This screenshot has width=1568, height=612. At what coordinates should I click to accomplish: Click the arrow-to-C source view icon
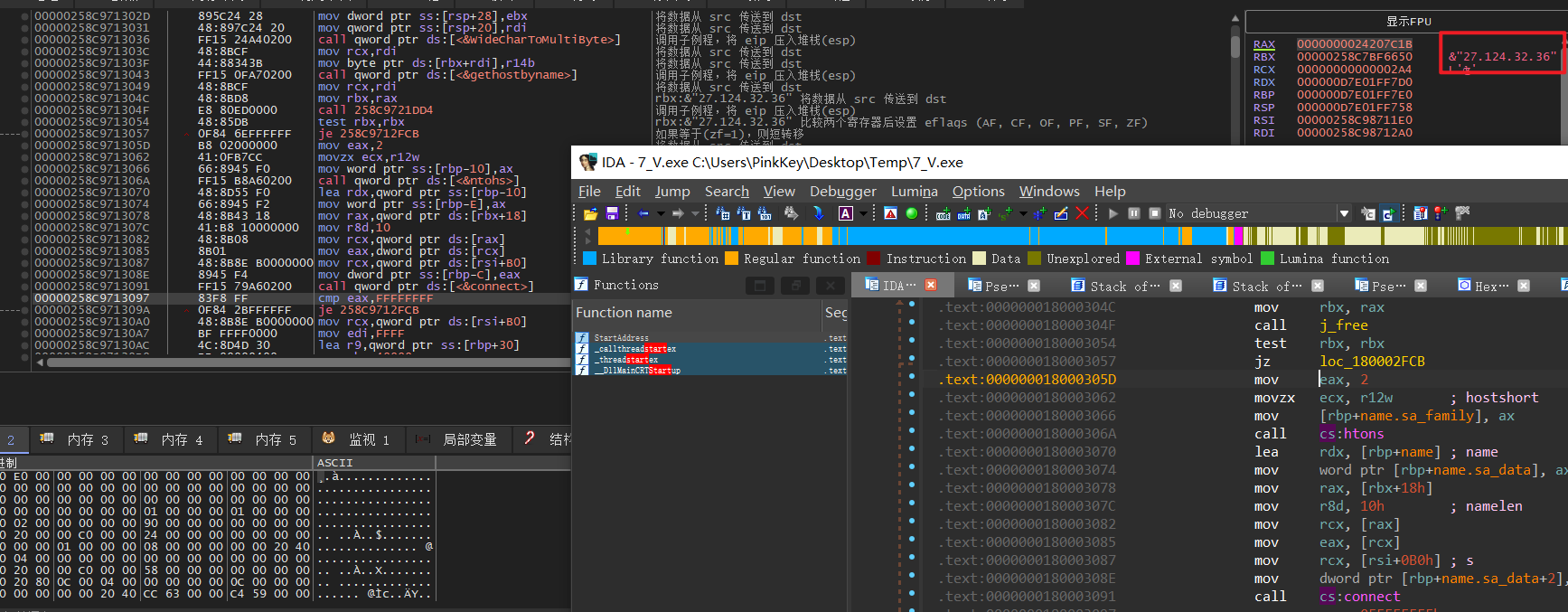[1368, 213]
